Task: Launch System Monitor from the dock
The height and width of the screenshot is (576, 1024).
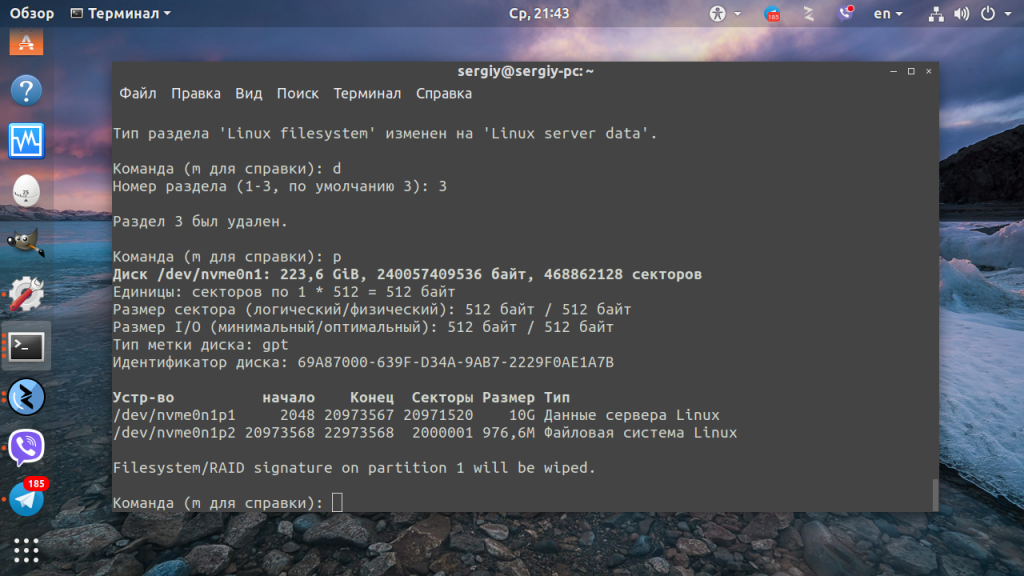Action: [26, 140]
